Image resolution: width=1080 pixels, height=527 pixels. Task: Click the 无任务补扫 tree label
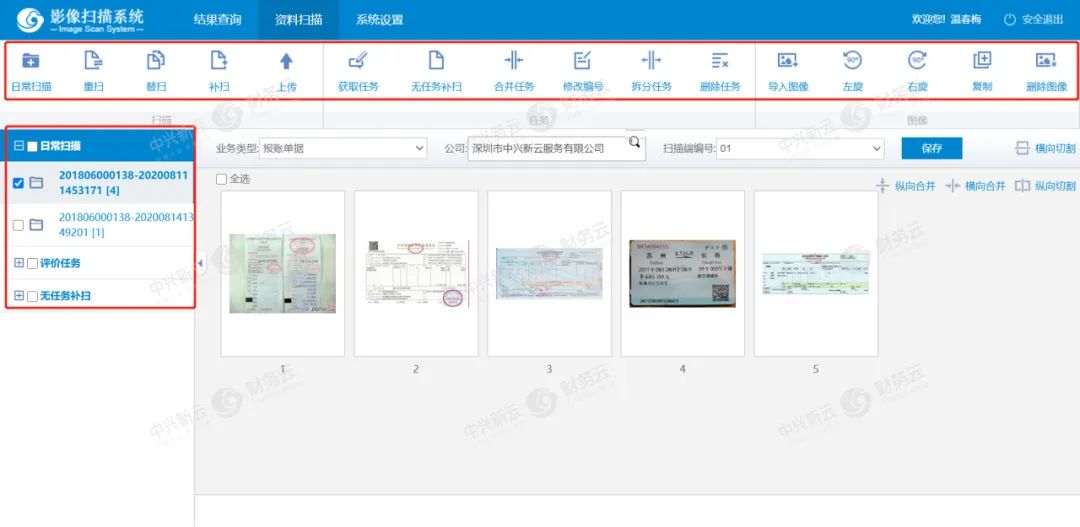click(65, 296)
